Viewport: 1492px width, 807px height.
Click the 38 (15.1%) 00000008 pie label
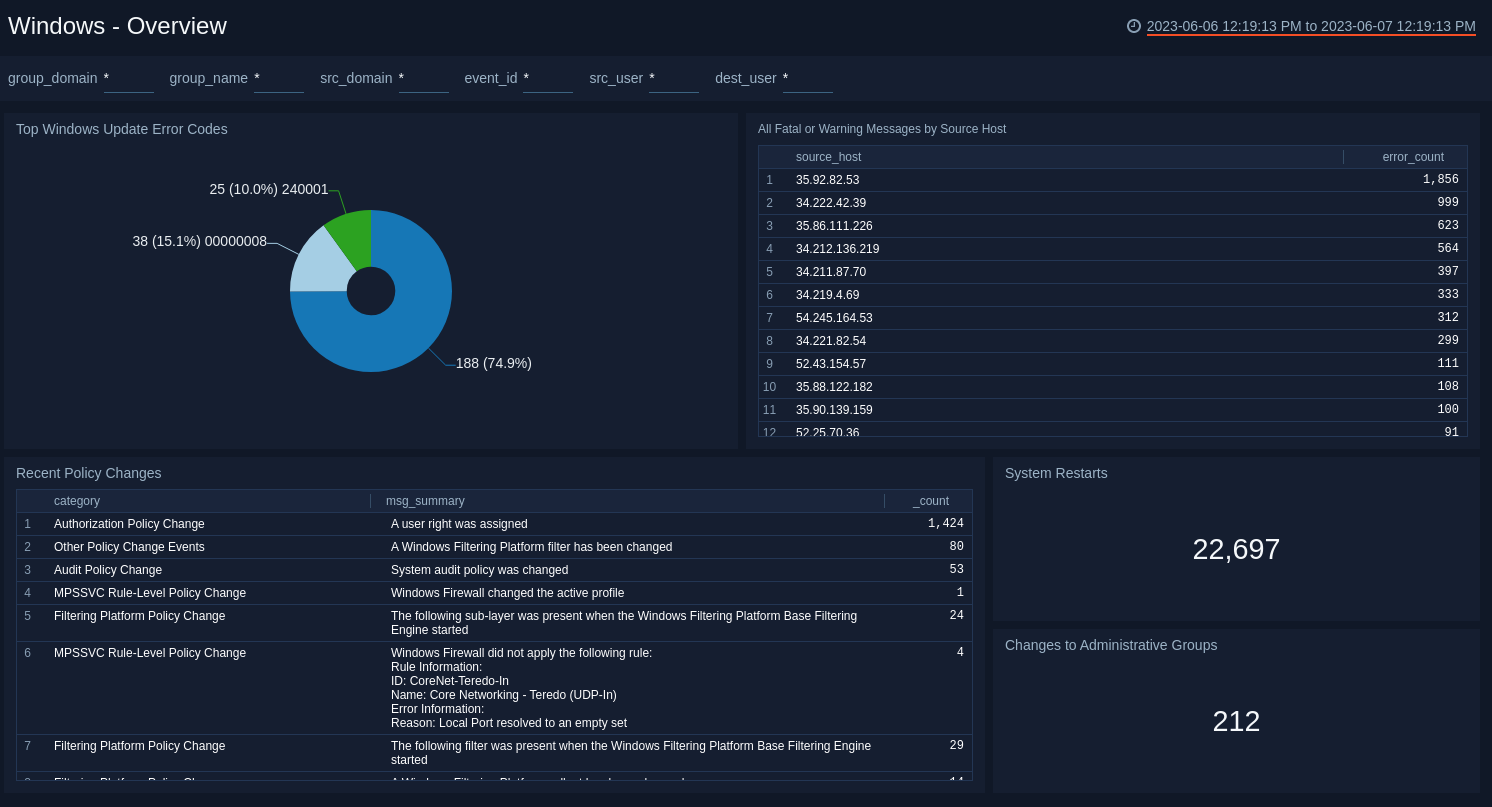200,241
